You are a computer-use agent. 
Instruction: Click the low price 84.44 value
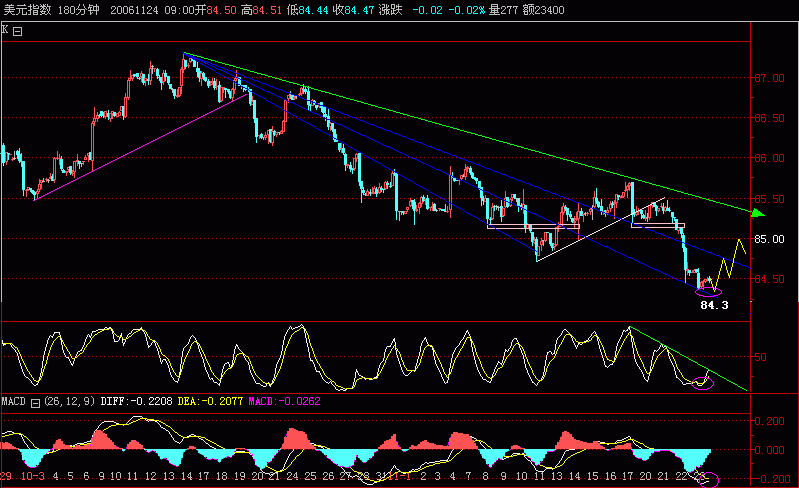[313, 10]
